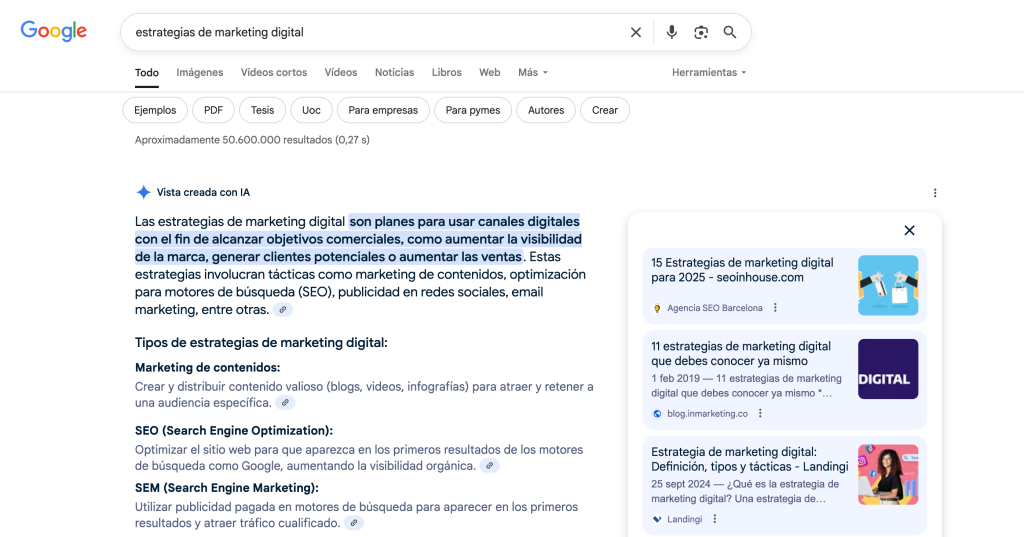This screenshot has height=537, width=1024.
Task: Close the sources side panel
Action: coord(909,231)
